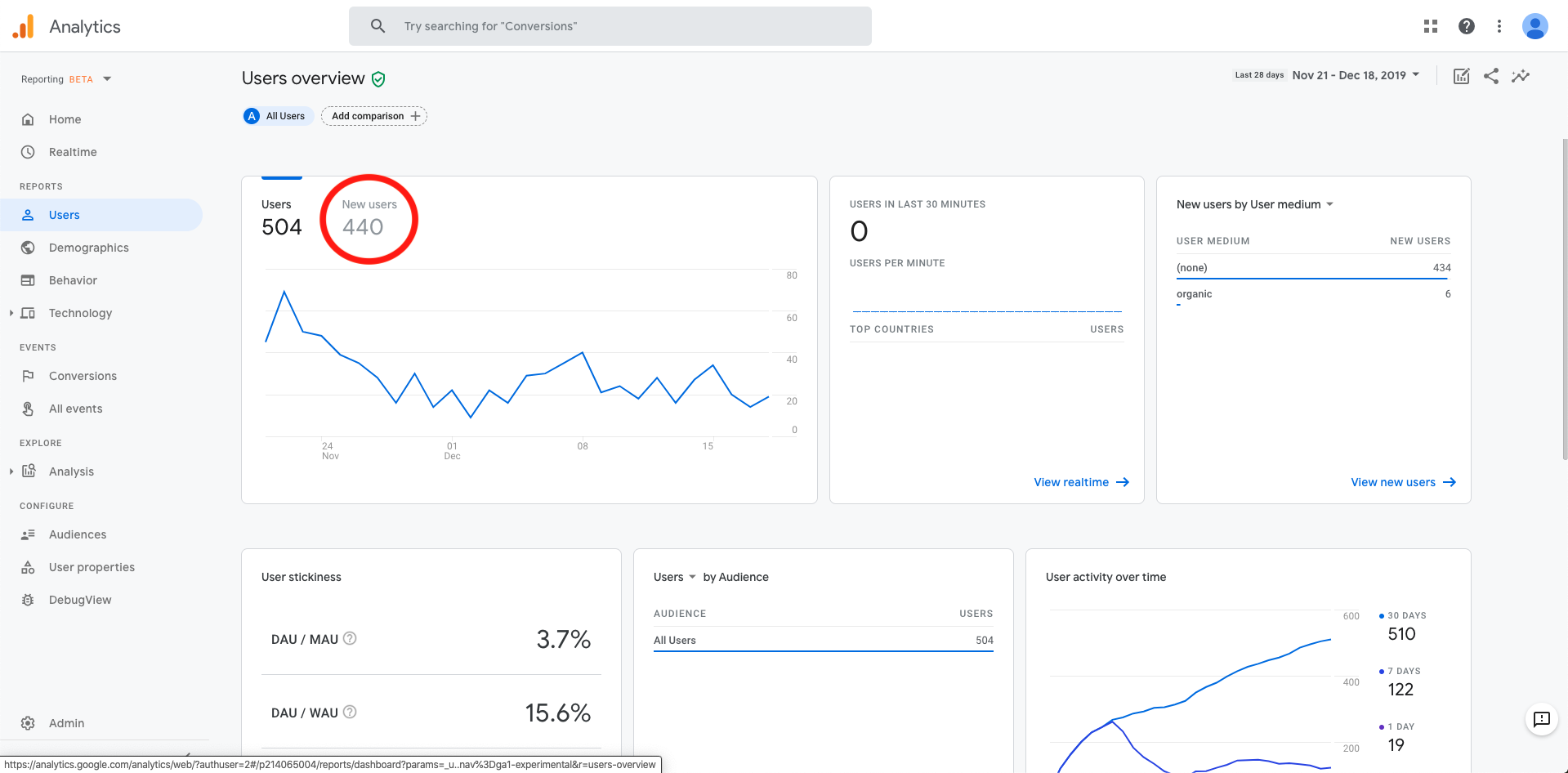The image size is (1568, 773).
Task: Open the date range dropdown
Action: (x=1328, y=75)
